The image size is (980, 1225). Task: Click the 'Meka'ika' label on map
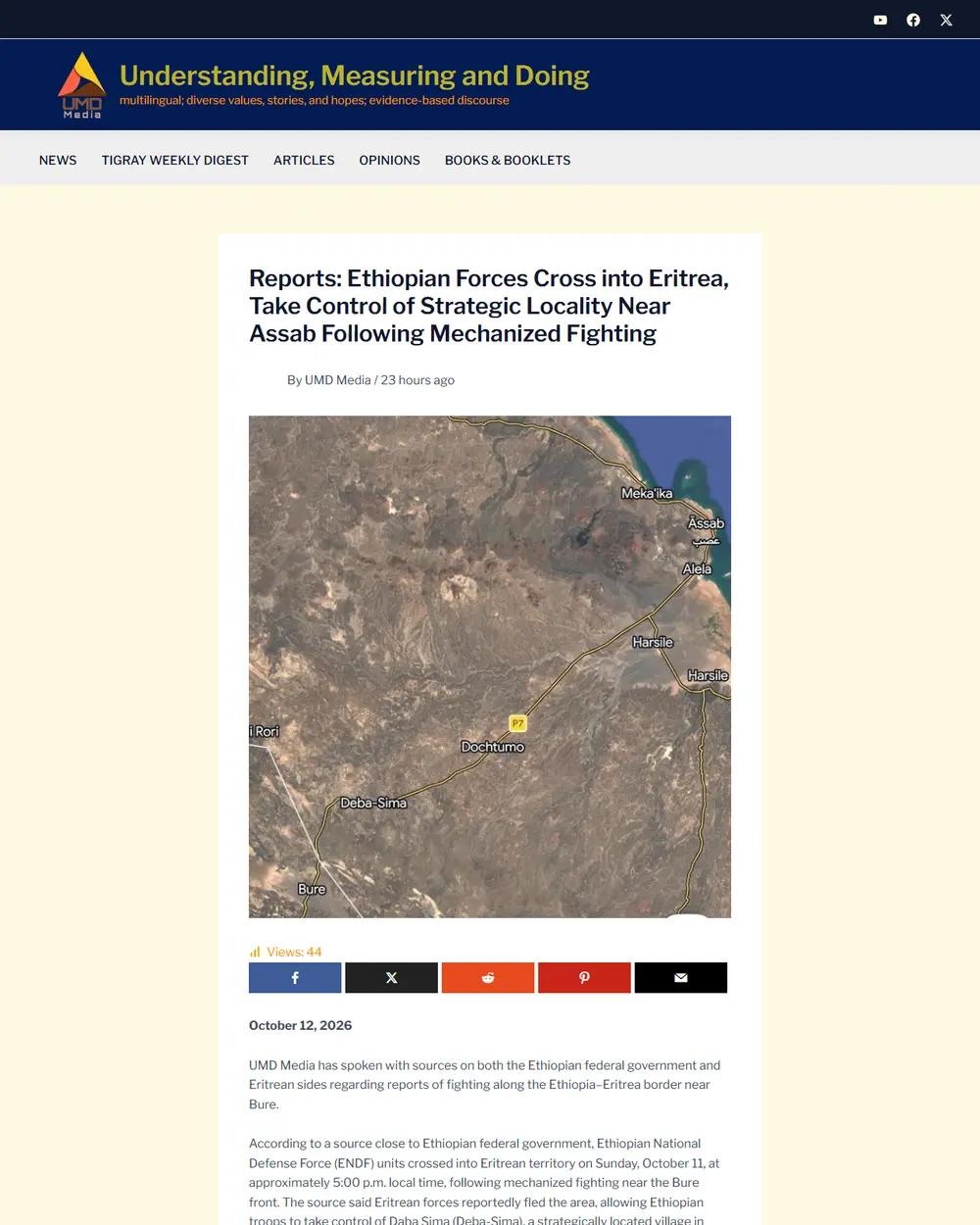(x=647, y=493)
